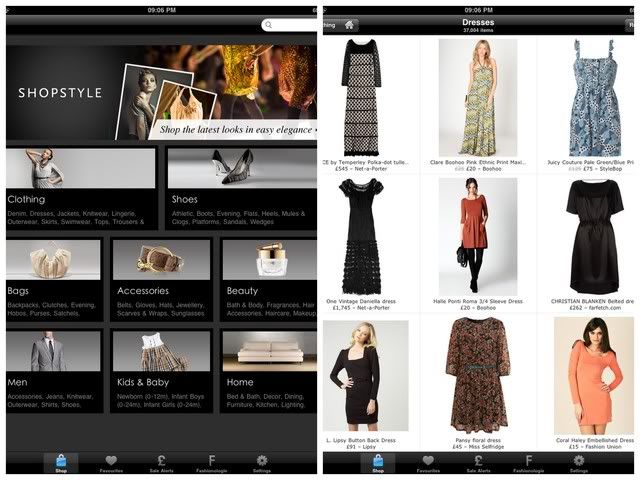The height and width of the screenshot is (480, 640).
Task: Open the Home category
Action: click(269, 371)
